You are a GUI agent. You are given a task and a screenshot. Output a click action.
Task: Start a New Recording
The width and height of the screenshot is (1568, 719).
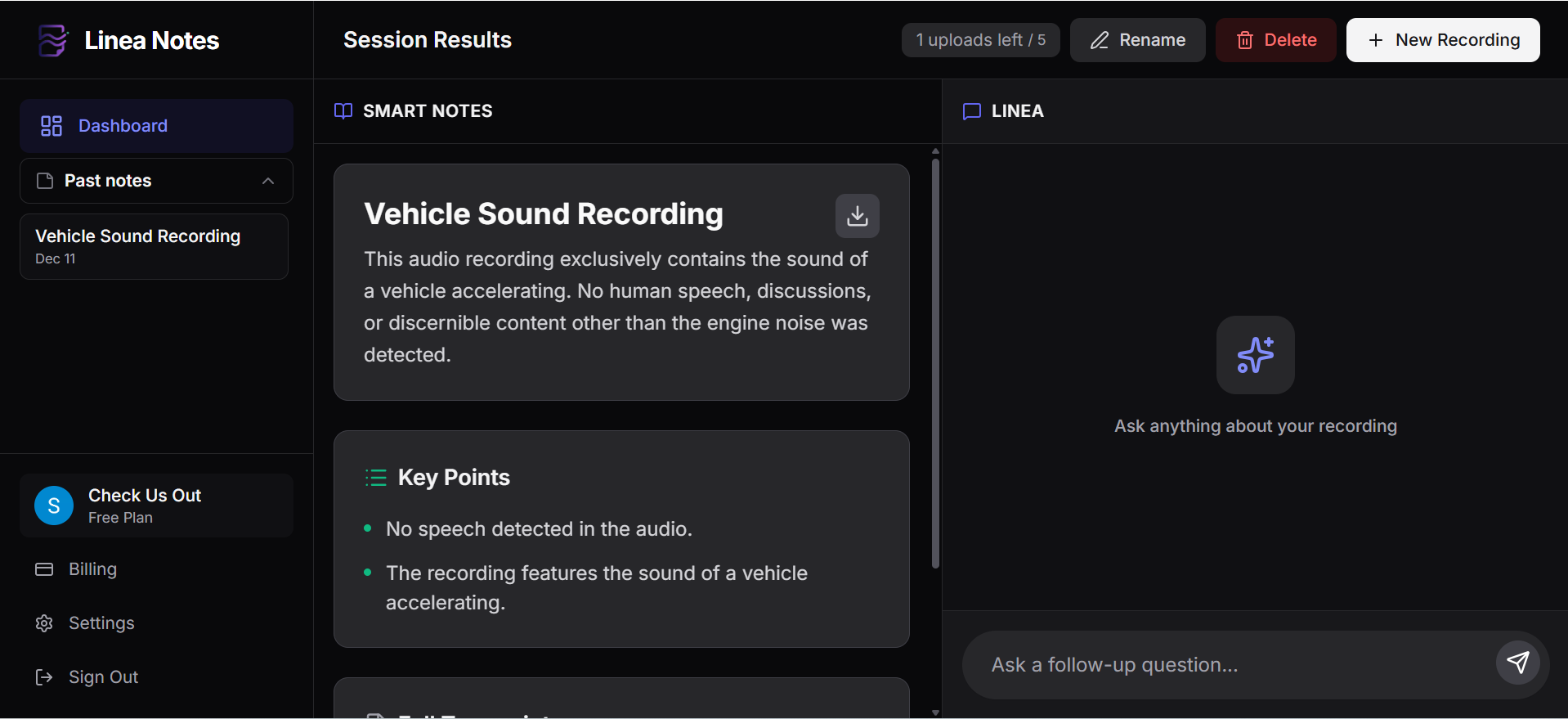coord(1443,40)
